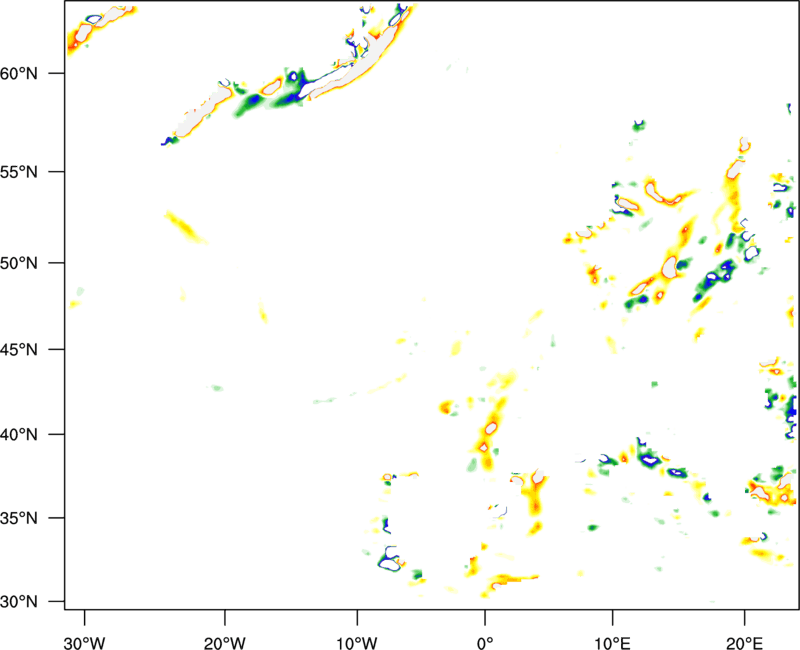Click the 45°N latitude label
The width and height of the screenshot is (800, 650).
click(19, 349)
